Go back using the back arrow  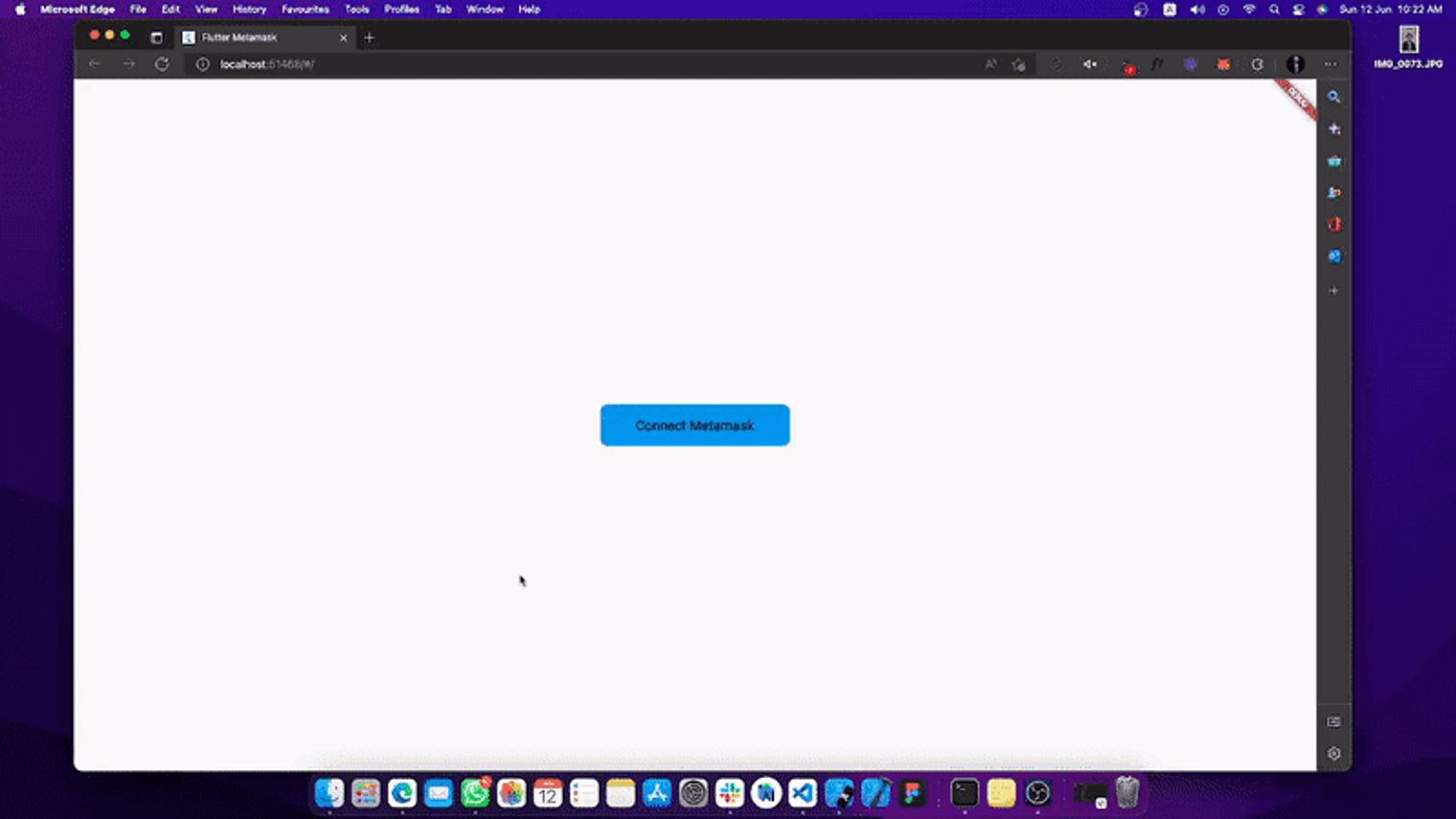94,64
